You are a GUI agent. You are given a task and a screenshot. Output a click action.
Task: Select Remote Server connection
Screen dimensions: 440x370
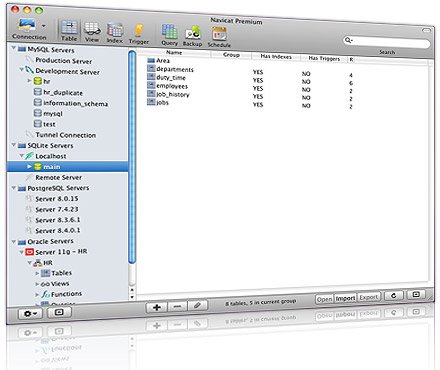pyautogui.click(x=58, y=177)
